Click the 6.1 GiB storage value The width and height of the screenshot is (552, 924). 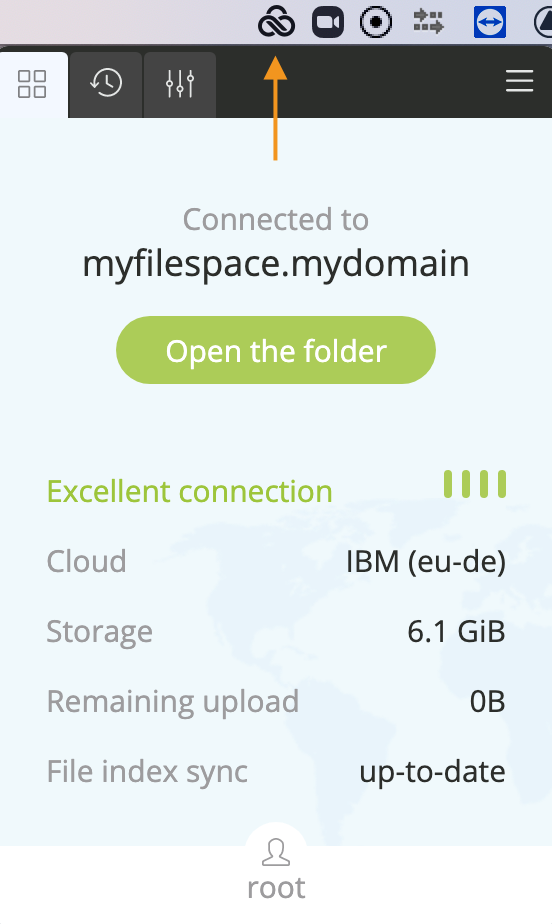point(457,632)
